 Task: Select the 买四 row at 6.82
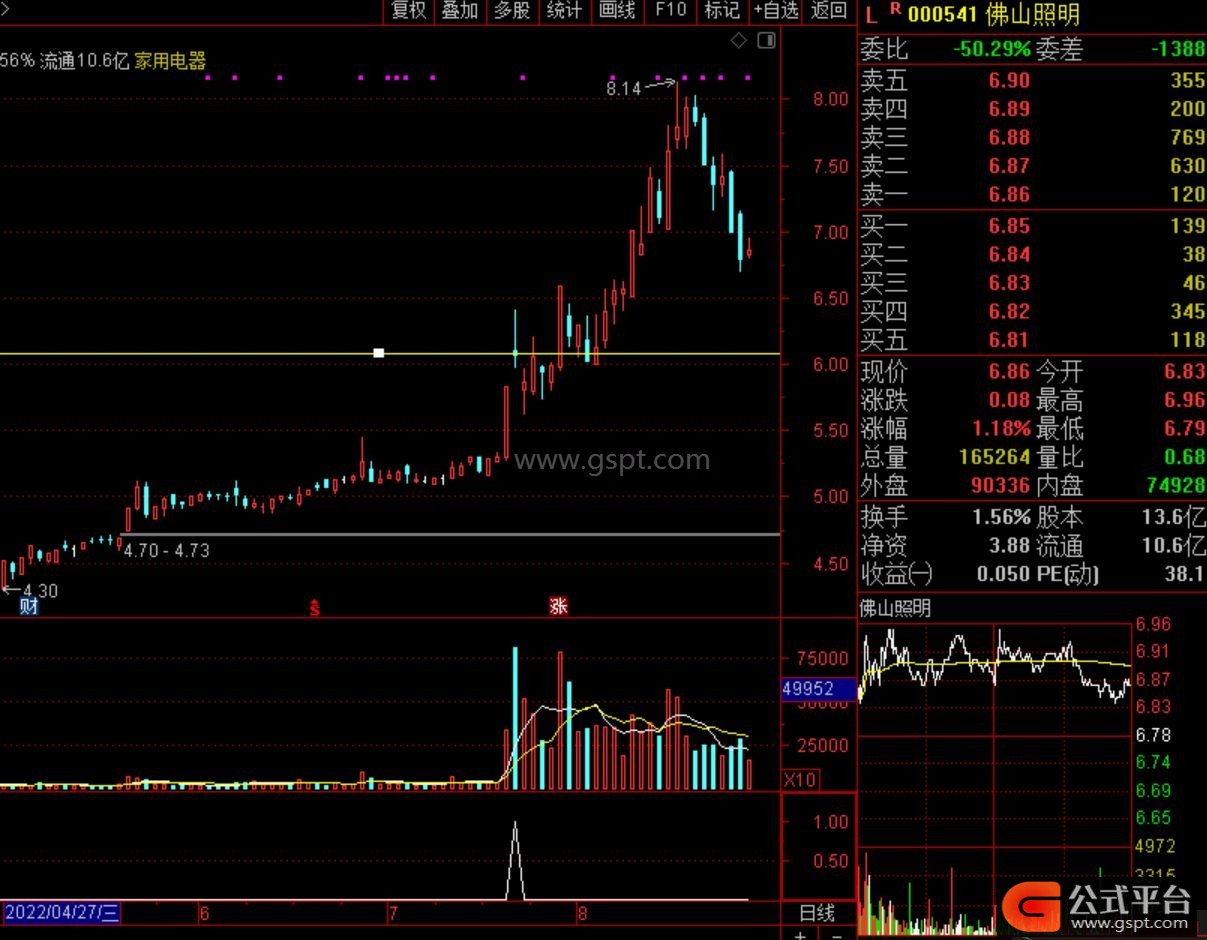pyautogui.click(x=1032, y=312)
